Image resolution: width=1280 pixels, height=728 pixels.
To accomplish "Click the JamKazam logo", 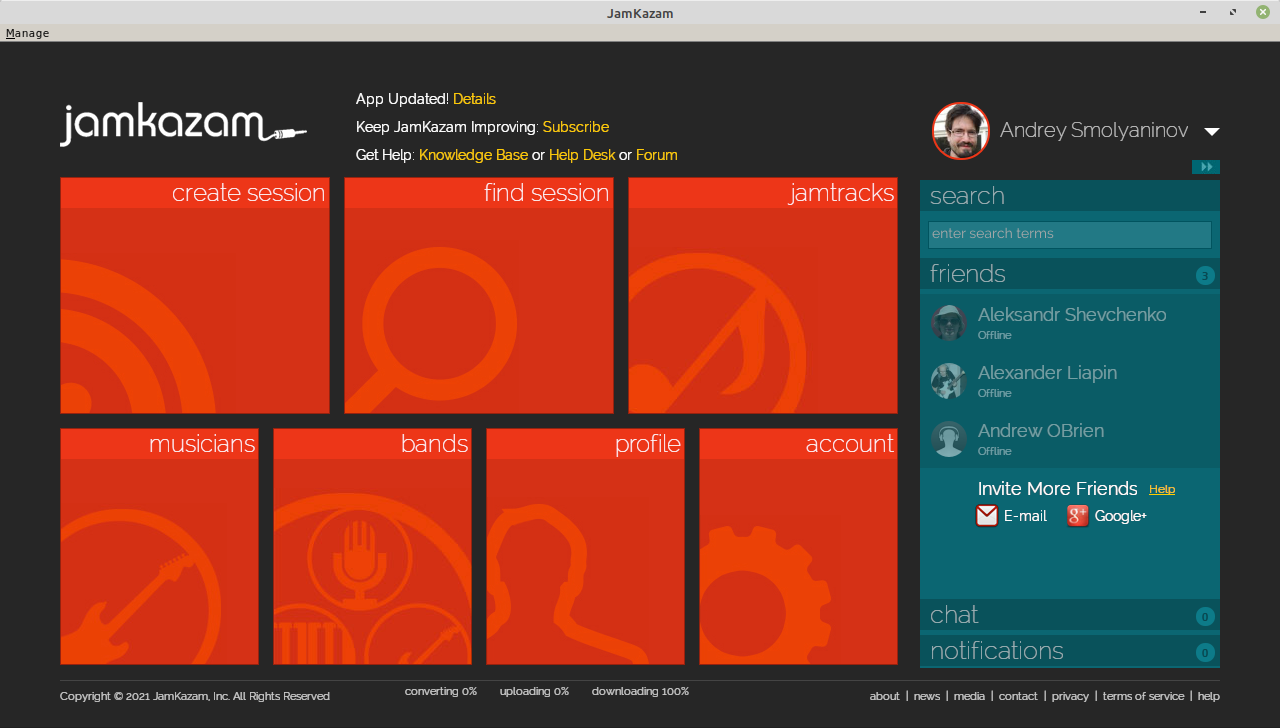I will pos(183,125).
